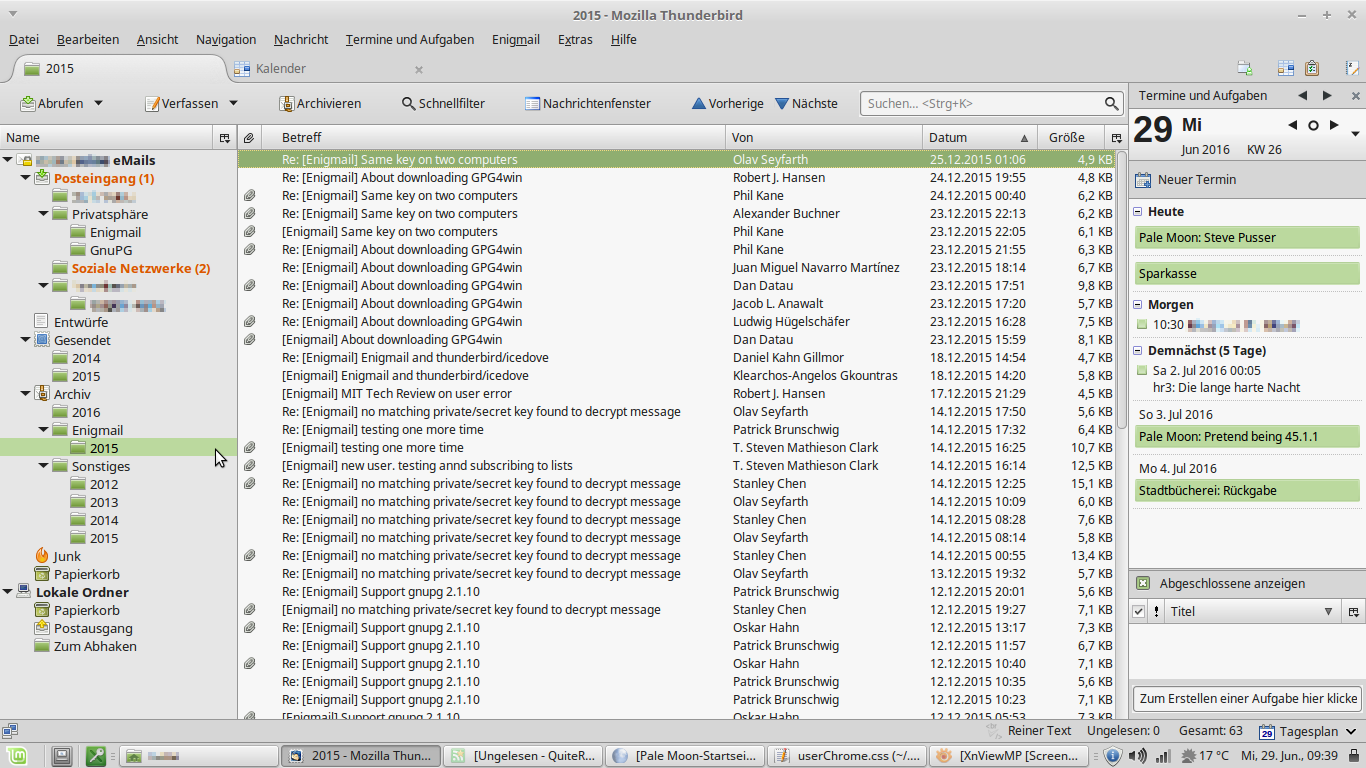The image size is (1366, 768).
Task: Click the Suchen search input field
Action: tap(982, 103)
